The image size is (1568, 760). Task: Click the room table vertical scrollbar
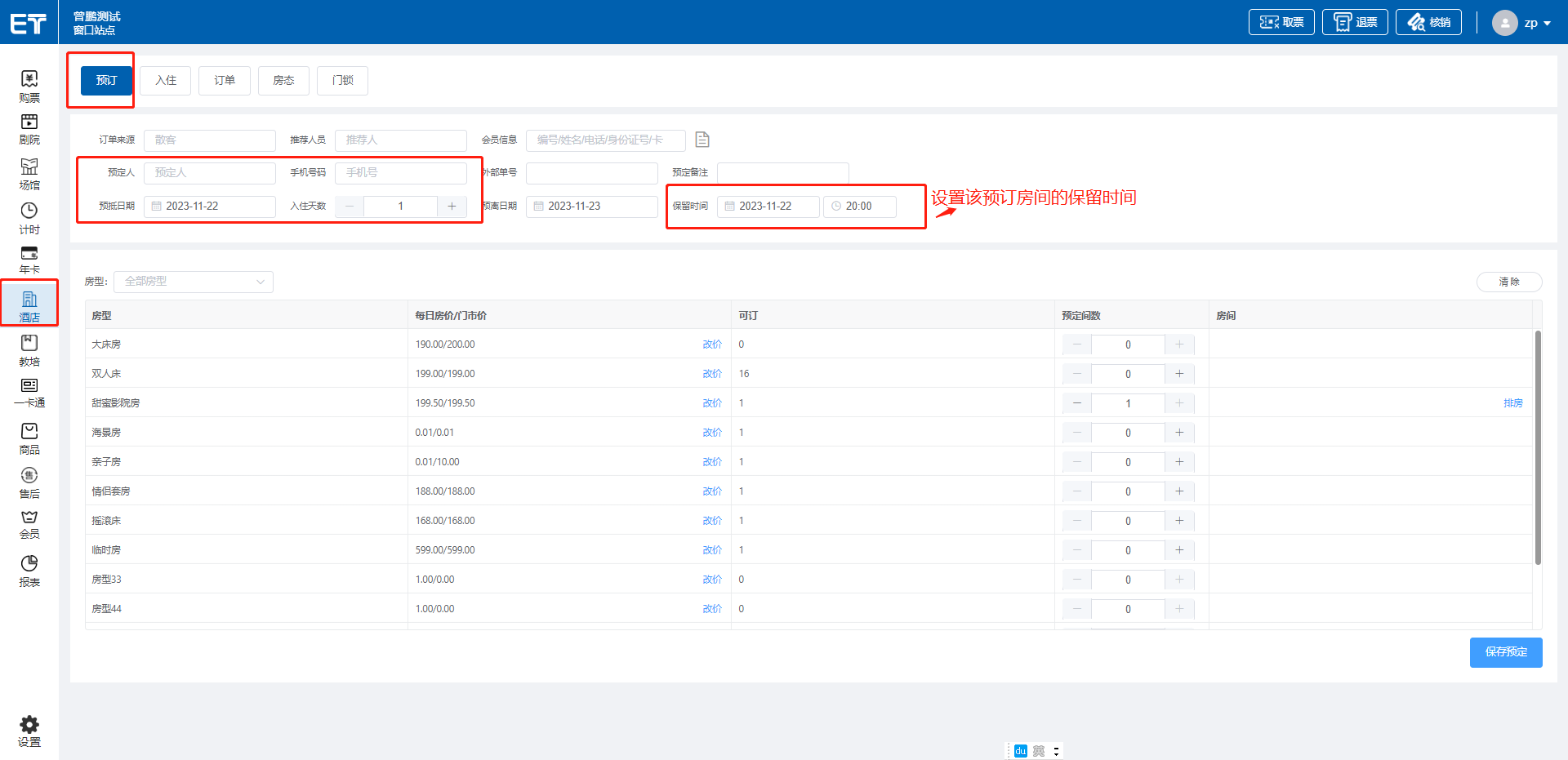[1538, 447]
